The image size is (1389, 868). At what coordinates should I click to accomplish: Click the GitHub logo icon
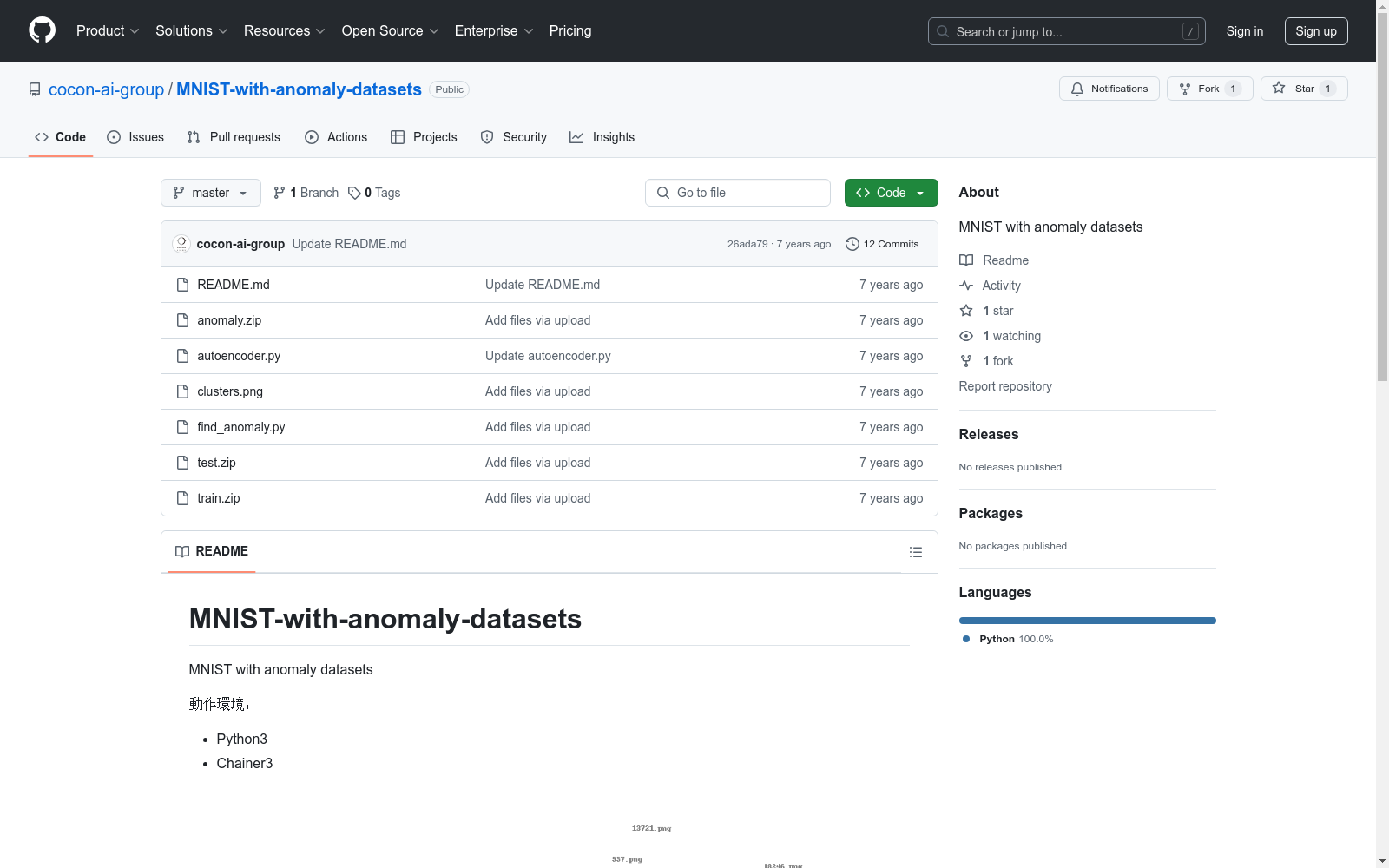[x=42, y=30]
